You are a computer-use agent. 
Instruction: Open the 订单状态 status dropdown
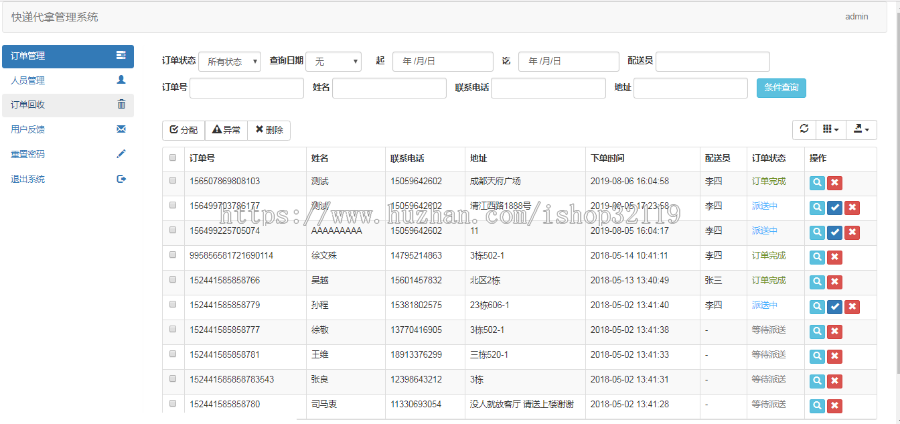pos(230,61)
